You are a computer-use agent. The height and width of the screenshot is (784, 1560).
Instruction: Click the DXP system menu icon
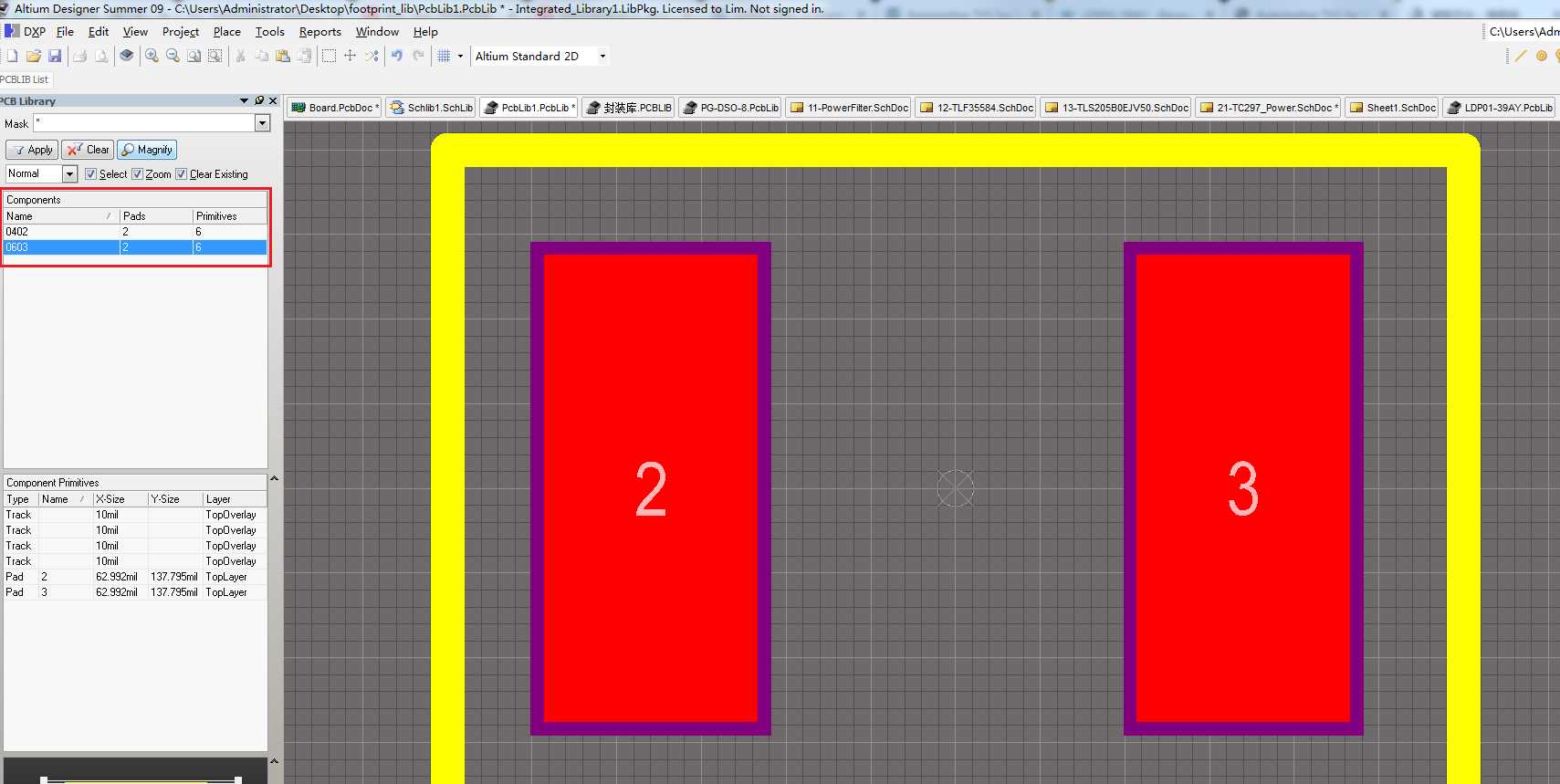pos(12,31)
